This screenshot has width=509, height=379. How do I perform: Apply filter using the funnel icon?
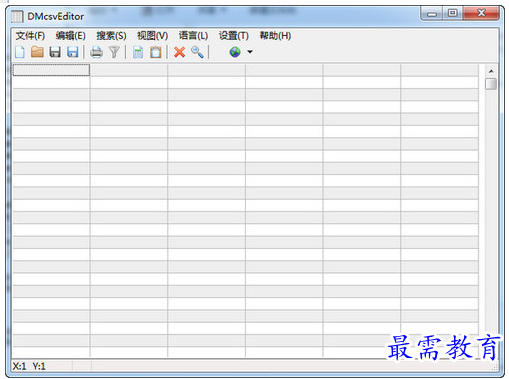click(114, 52)
